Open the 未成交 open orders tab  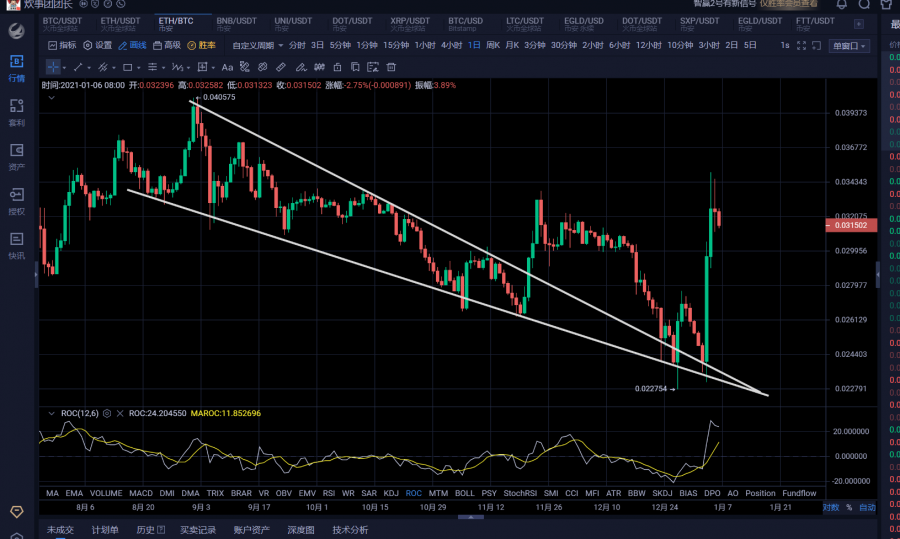coord(60,530)
